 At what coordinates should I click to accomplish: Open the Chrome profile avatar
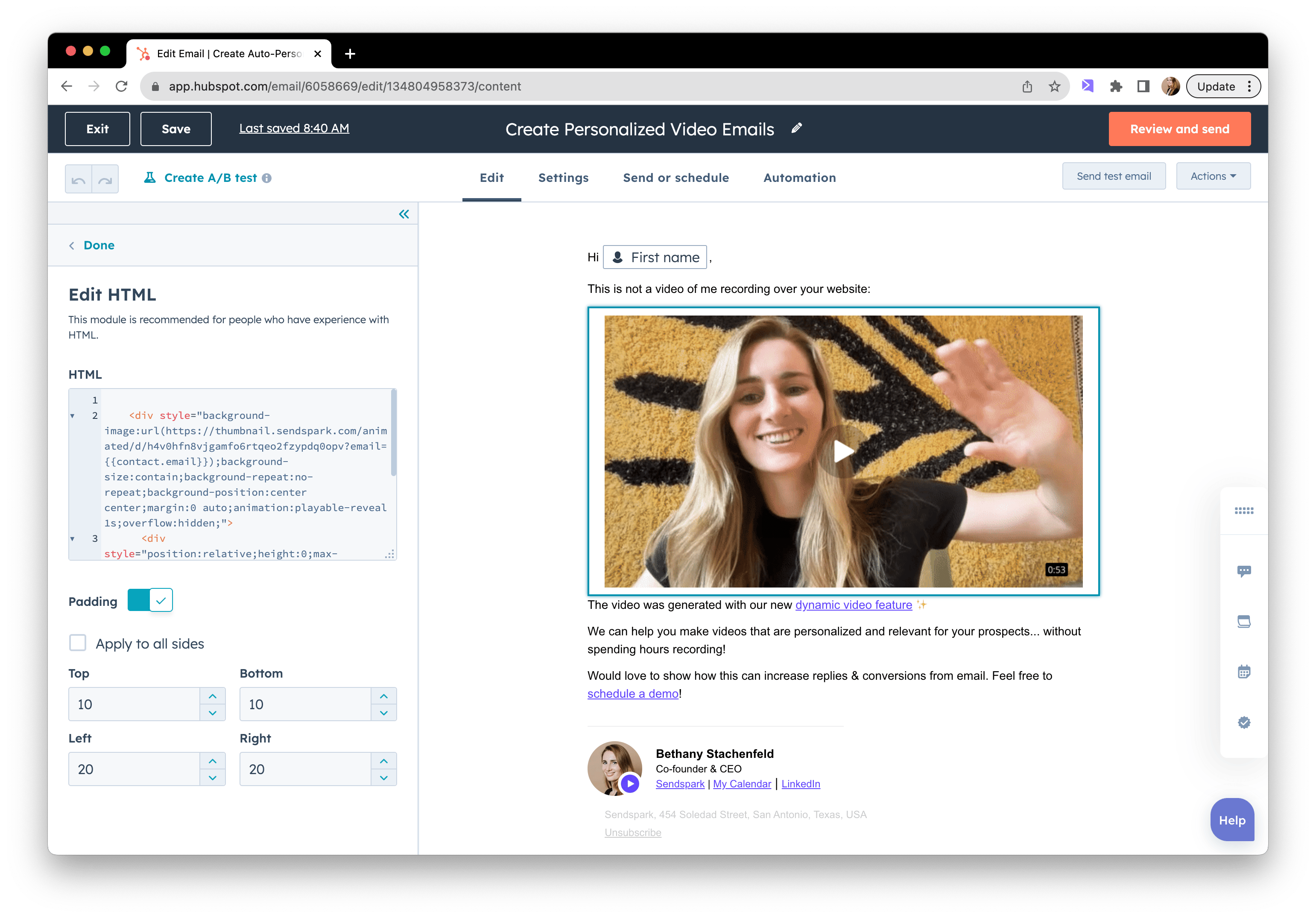coord(1170,86)
